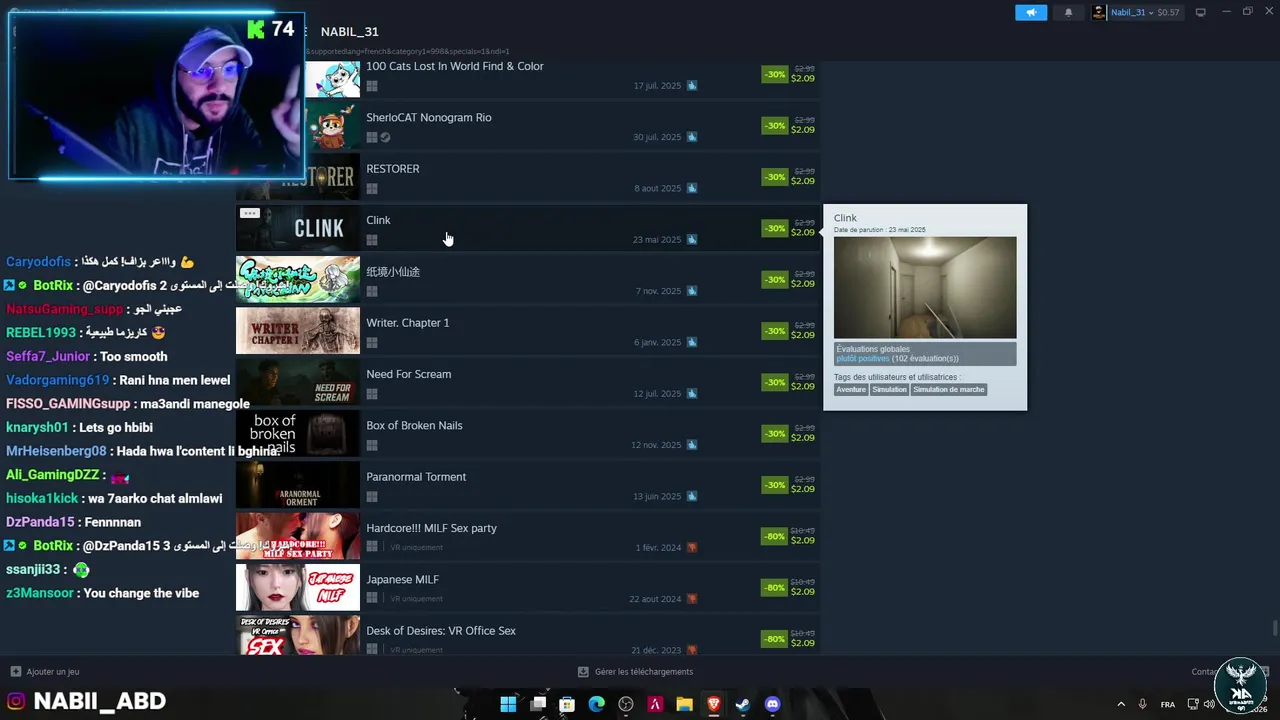Open NABIL_31 profile menu tab

click(x=349, y=32)
